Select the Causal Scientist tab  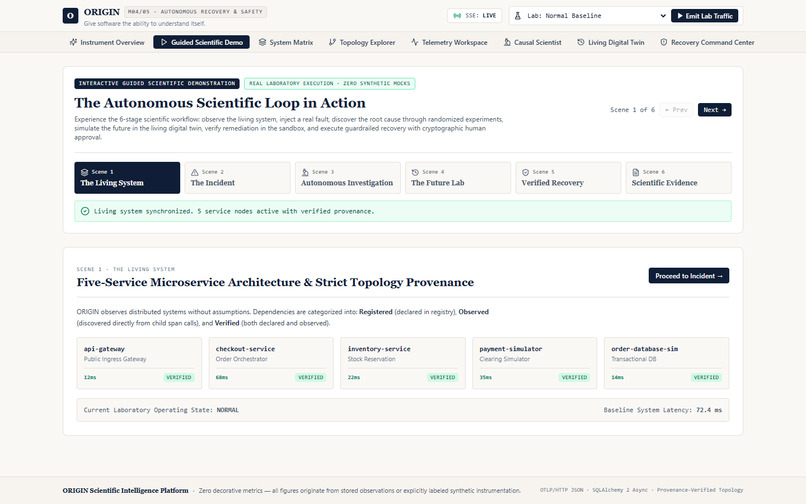click(533, 42)
